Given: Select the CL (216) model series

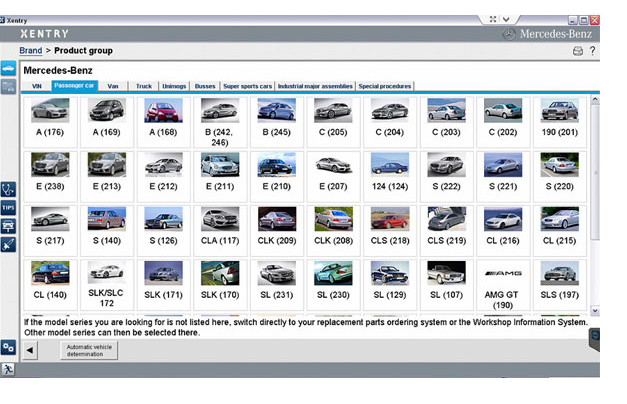Looking at the screenshot, I should (x=503, y=231).
